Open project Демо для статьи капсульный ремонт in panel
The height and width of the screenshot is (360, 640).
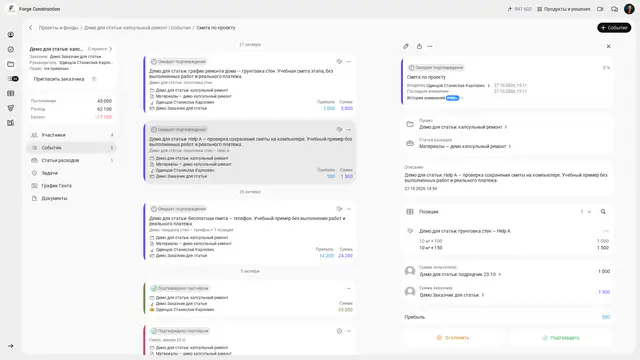[x=463, y=127]
